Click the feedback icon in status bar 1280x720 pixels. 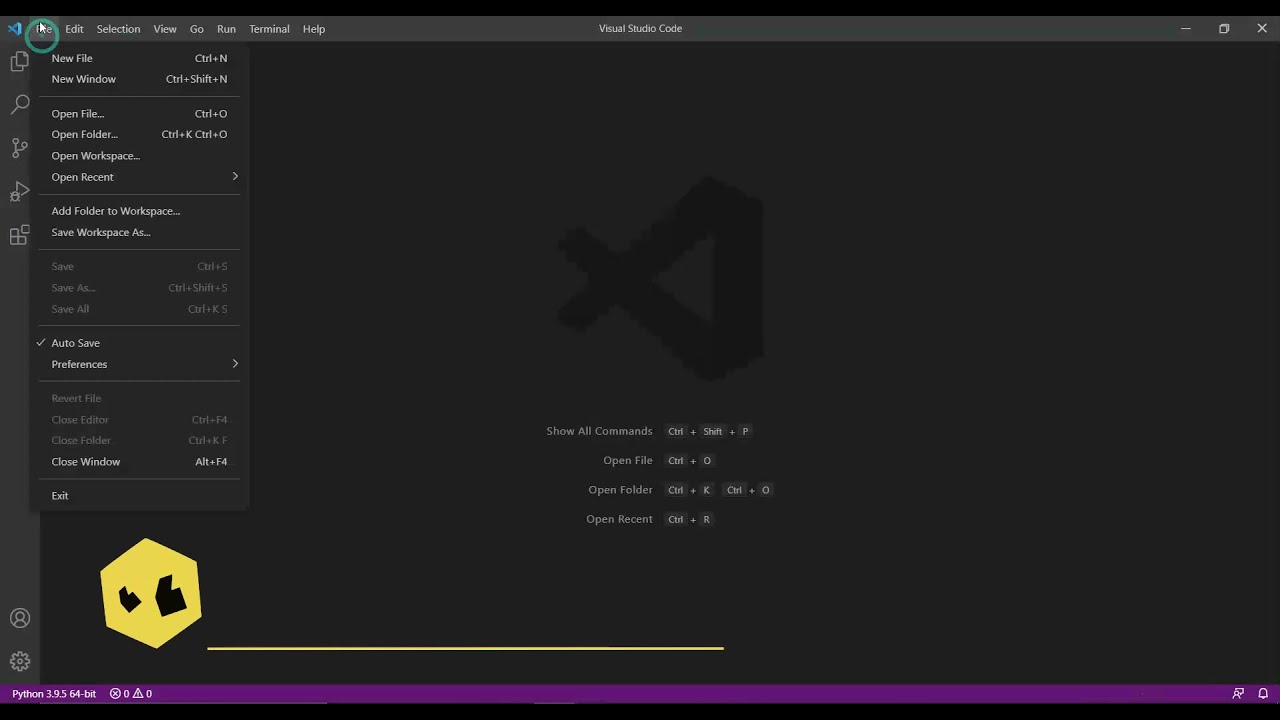pyautogui.click(x=1238, y=693)
